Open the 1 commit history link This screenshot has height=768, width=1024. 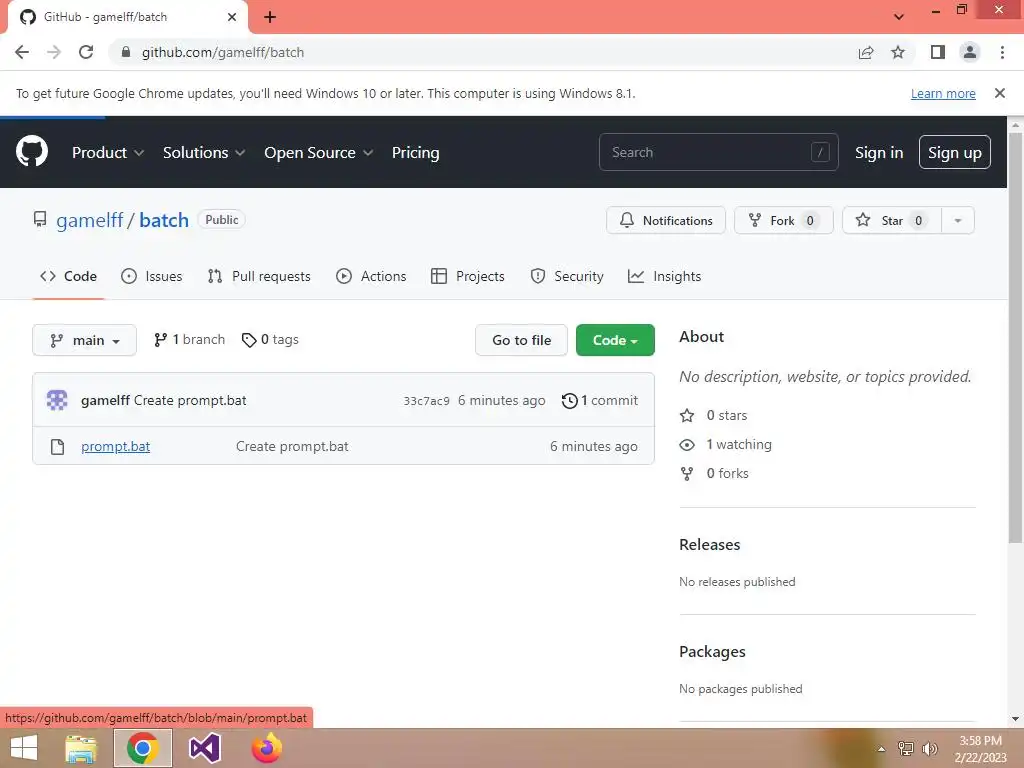point(600,400)
